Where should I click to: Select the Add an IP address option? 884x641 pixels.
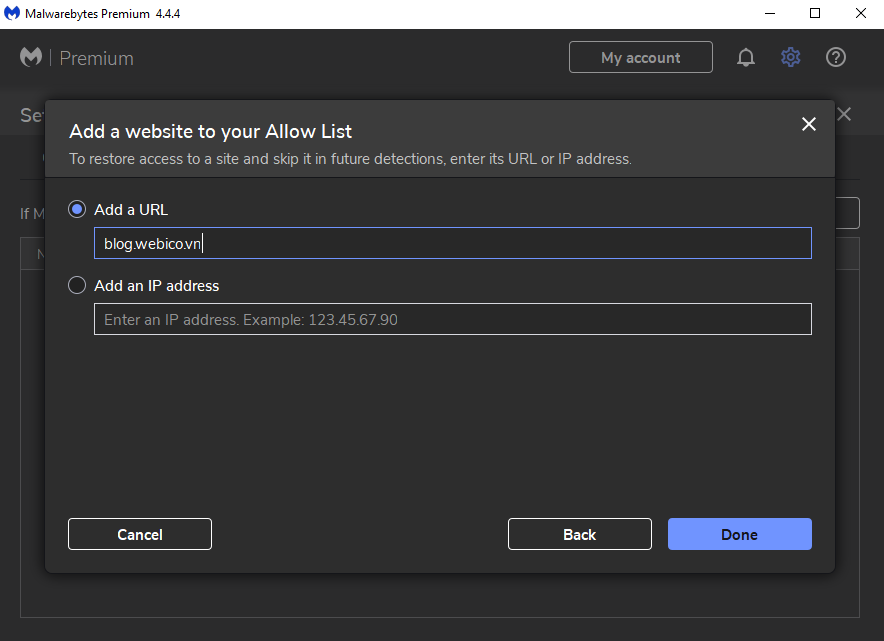coord(77,285)
